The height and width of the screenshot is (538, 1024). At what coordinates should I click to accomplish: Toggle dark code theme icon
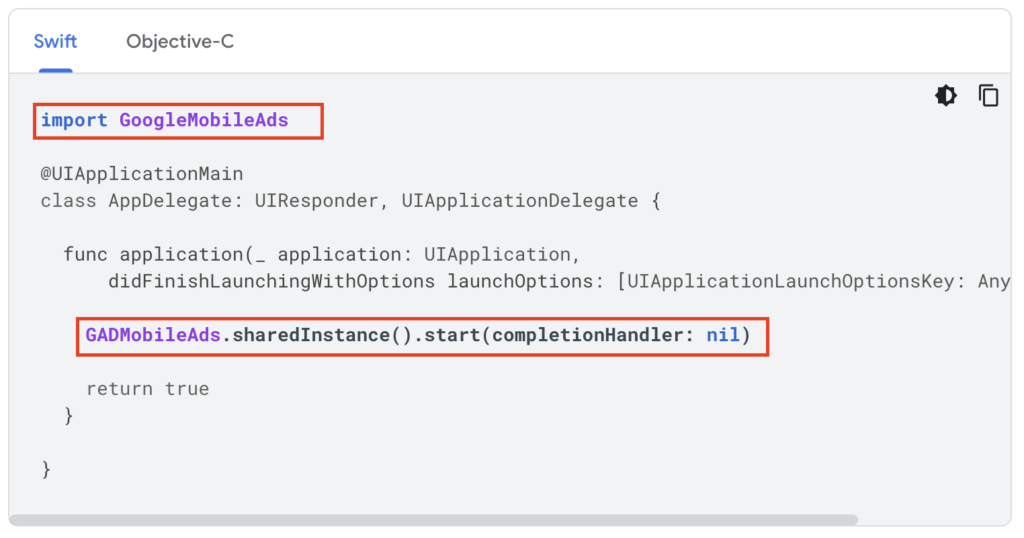coord(946,96)
